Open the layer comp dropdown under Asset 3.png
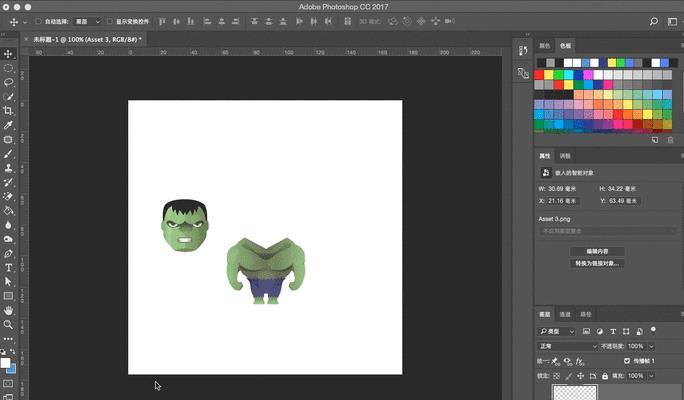This screenshot has height=400, width=684. [x=608, y=231]
